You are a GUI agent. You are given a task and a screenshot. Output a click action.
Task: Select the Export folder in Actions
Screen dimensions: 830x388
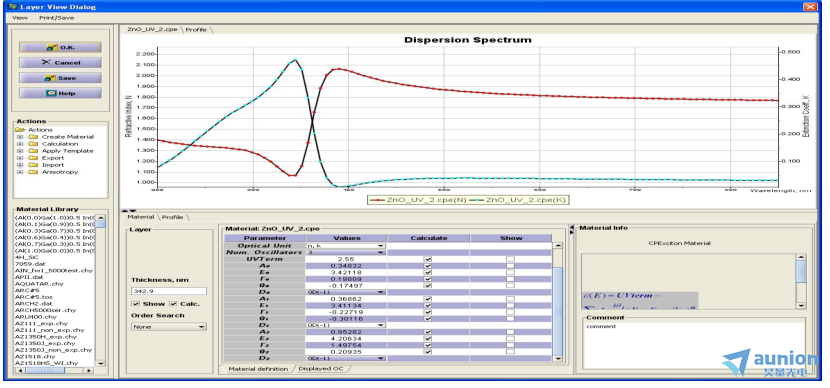(x=53, y=158)
